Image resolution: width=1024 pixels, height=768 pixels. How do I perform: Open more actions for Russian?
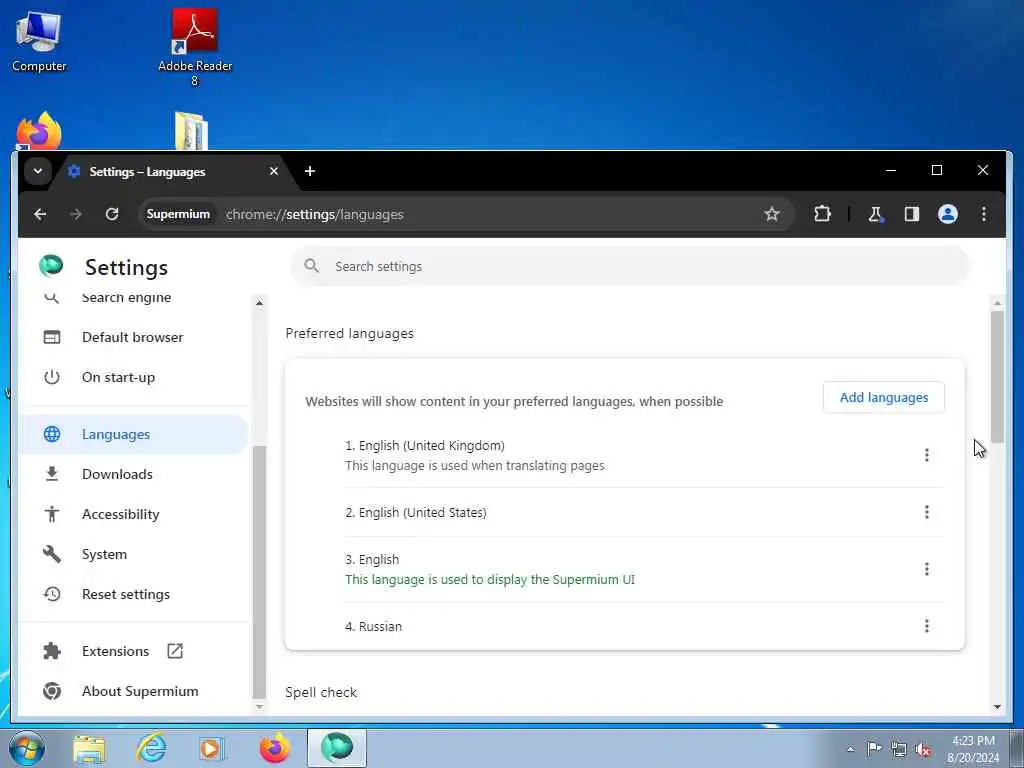926,626
